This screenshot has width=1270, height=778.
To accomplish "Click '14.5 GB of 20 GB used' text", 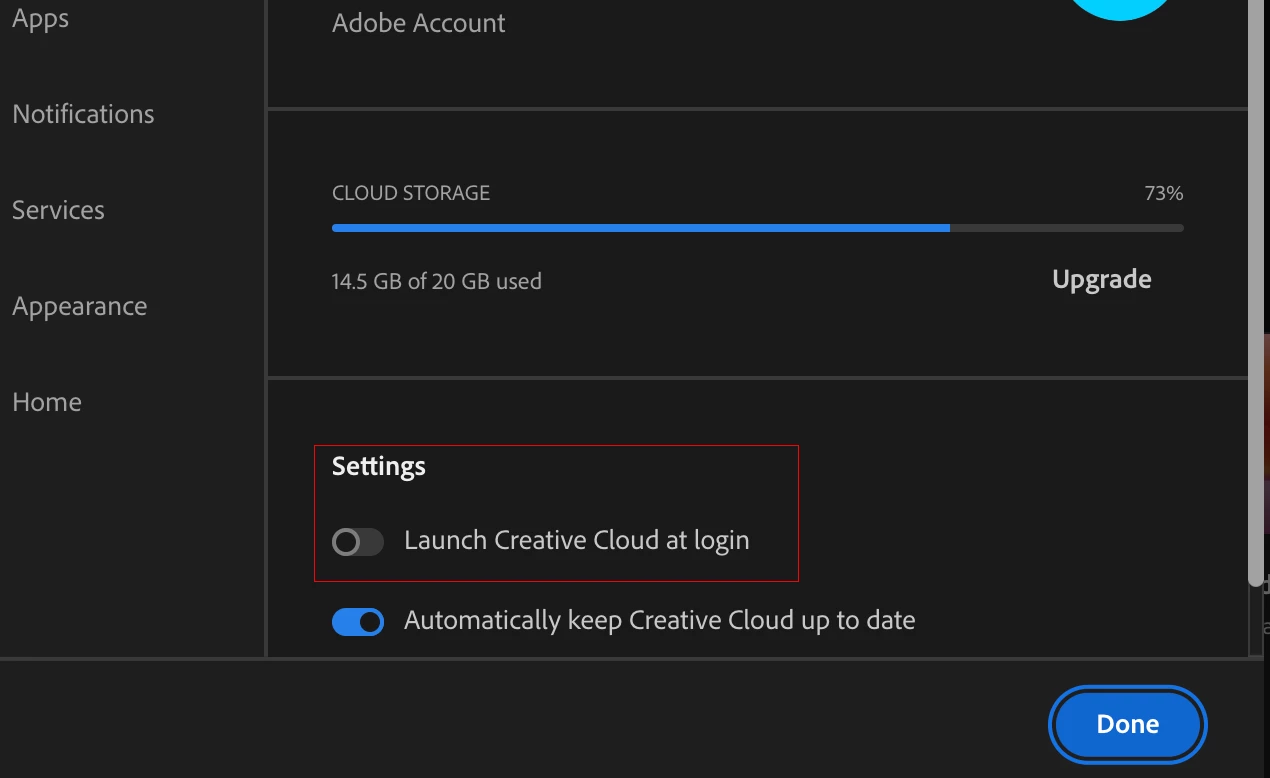I will pyautogui.click(x=436, y=281).
